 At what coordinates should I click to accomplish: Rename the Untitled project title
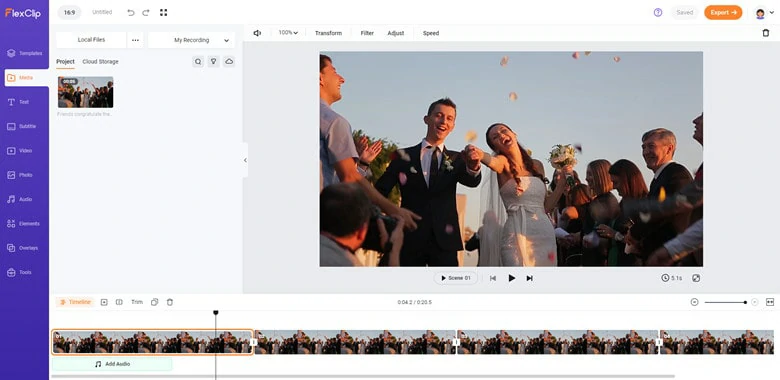(102, 12)
